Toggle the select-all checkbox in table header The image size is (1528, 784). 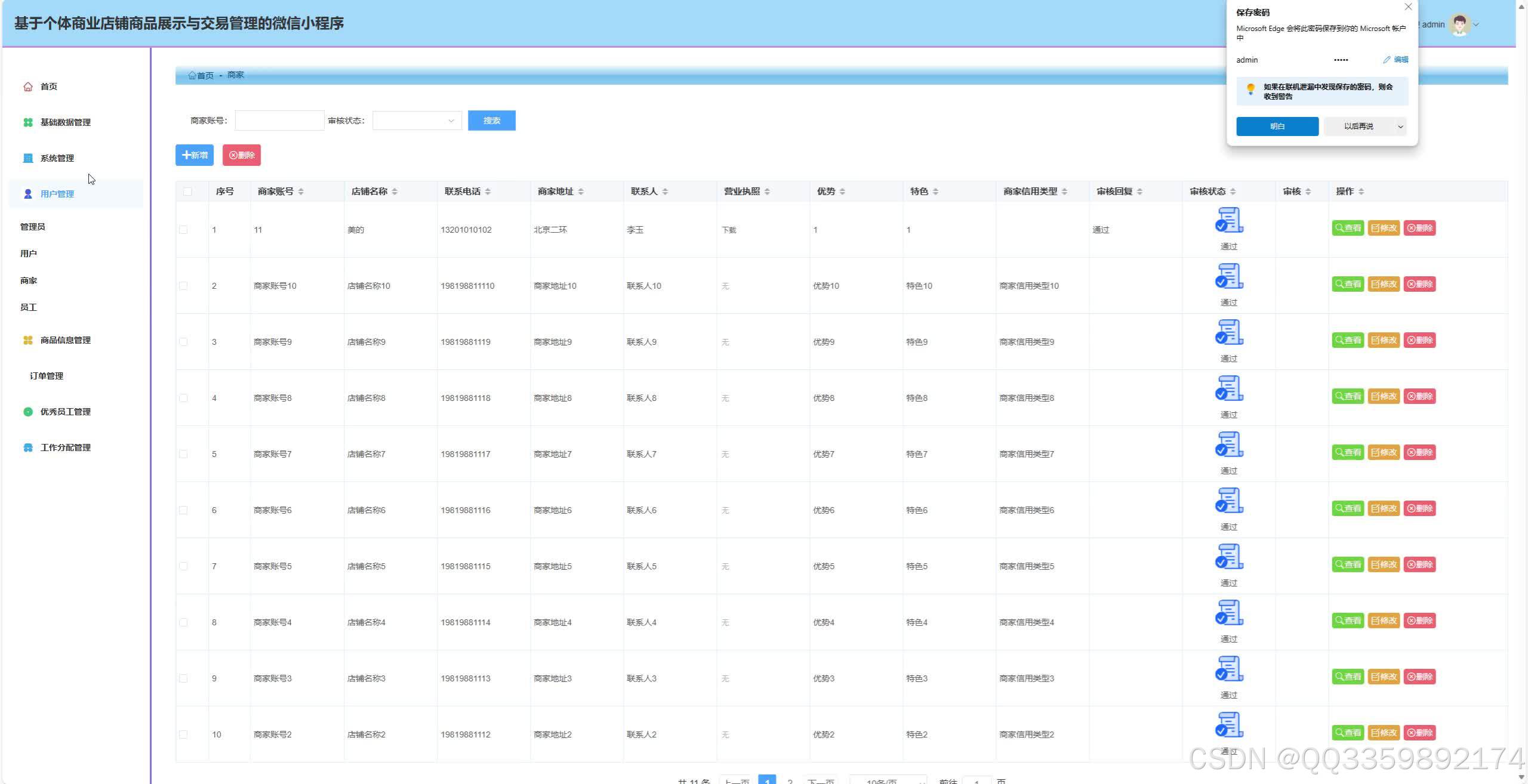tap(187, 192)
